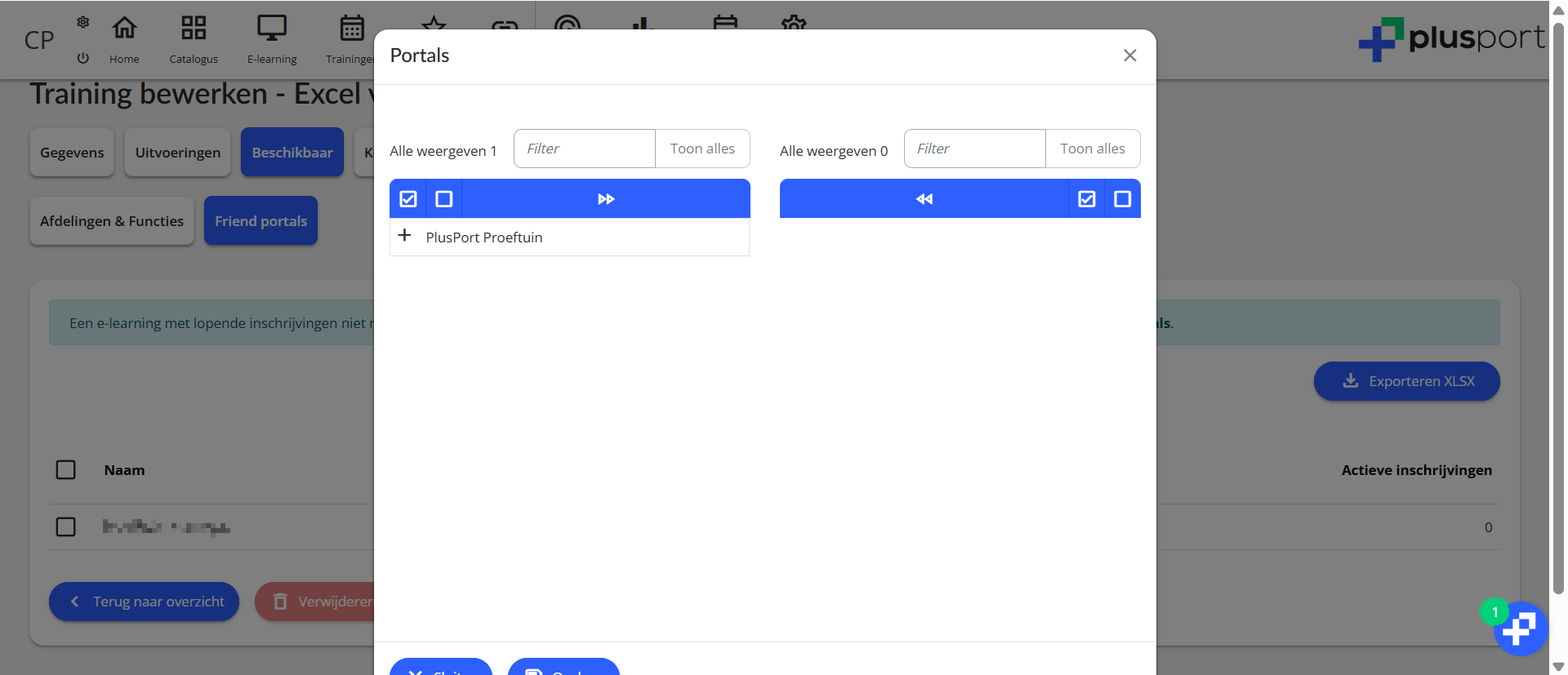Click the page vertical scrollbar
The width and height of the screenshot is (1568, 675).
1558,309
